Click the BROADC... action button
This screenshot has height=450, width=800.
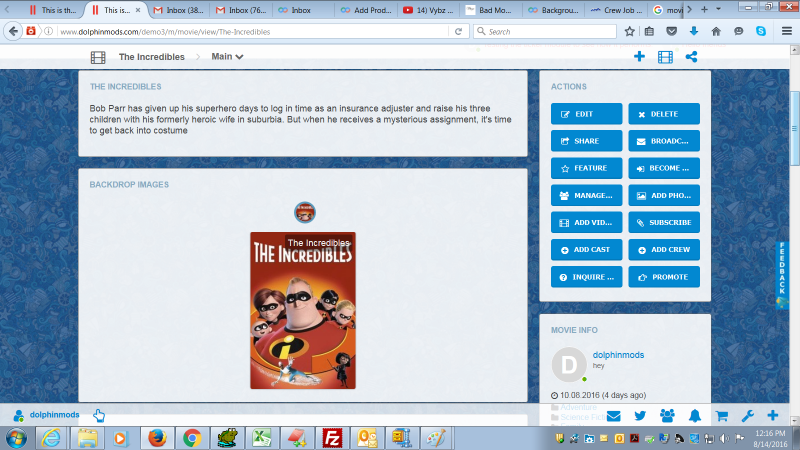coord(664,141)
